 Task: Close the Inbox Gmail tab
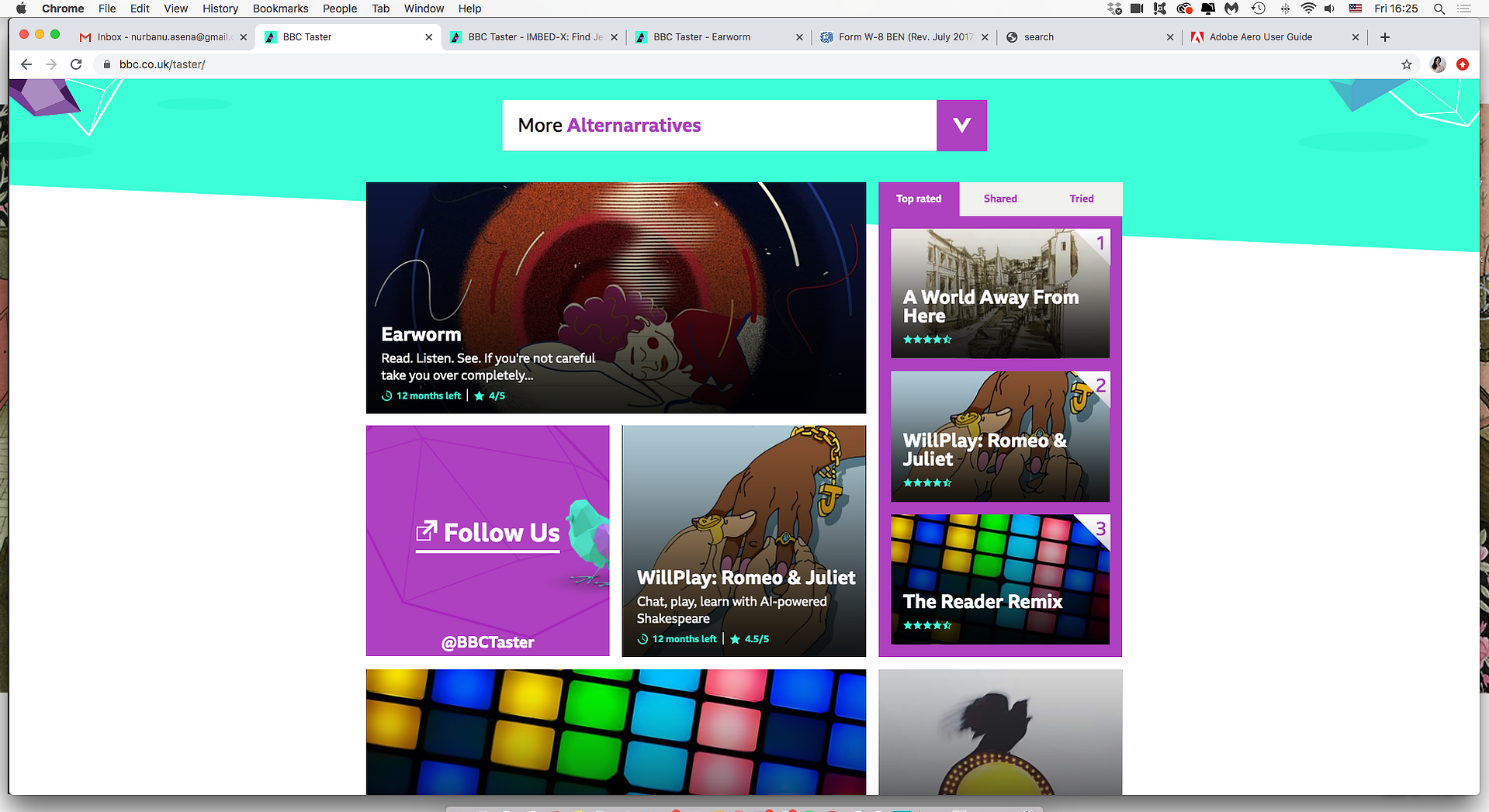point(244,37)
